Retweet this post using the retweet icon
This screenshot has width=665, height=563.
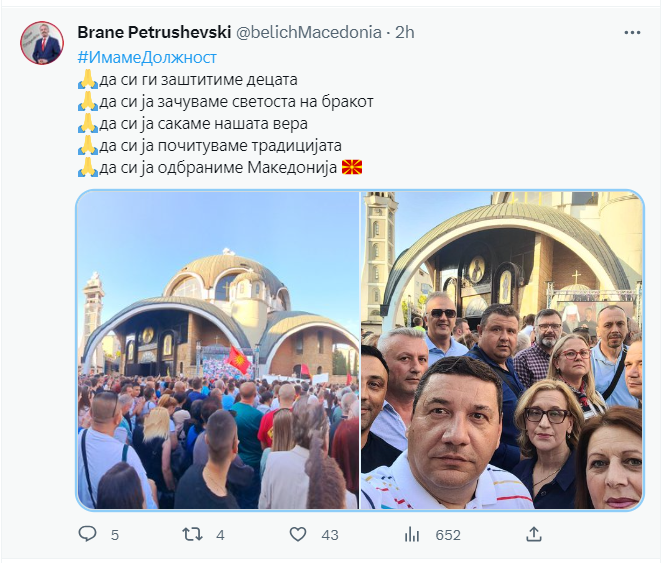point(192,534)
